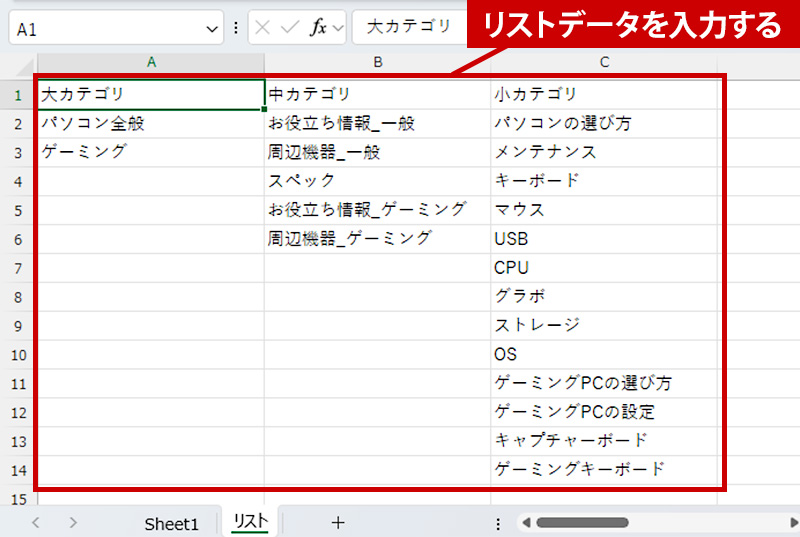Expand the dropdown arrow beside fx
This screenshot has height=537, width=800.
click(x=338, y=28)
